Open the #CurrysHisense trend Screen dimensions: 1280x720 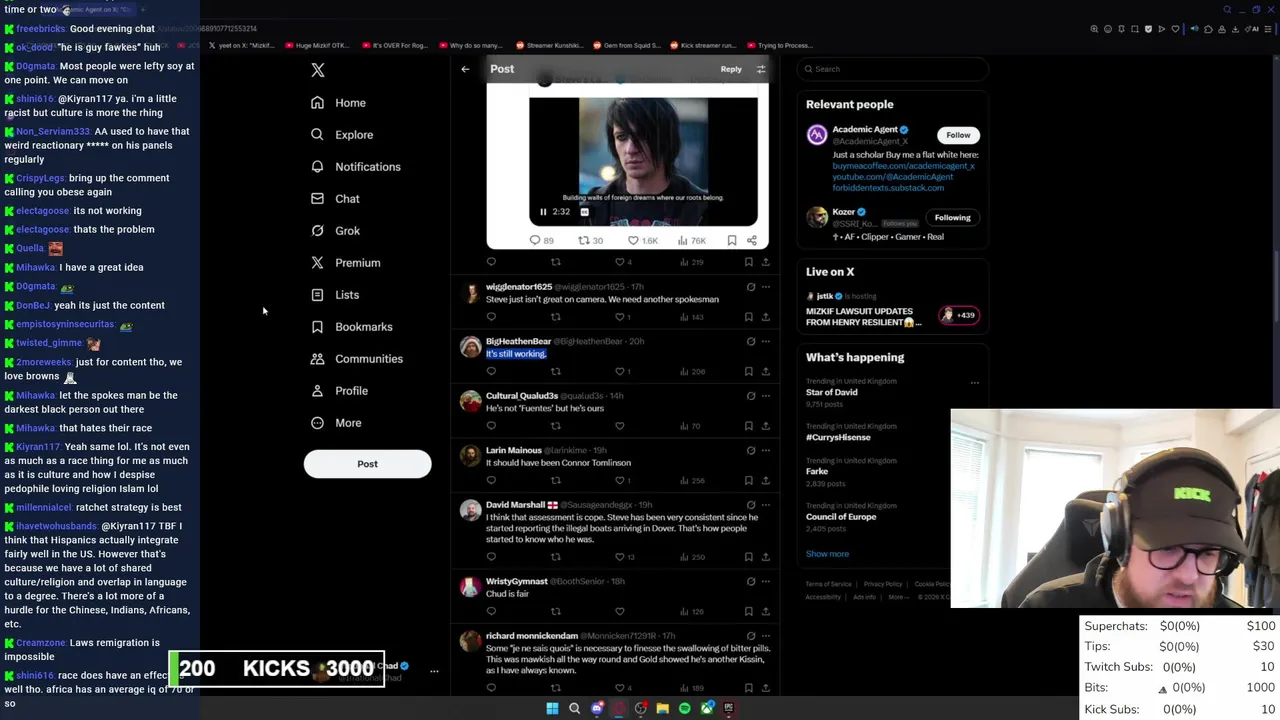pyautogui.click(x=838, y=437)
